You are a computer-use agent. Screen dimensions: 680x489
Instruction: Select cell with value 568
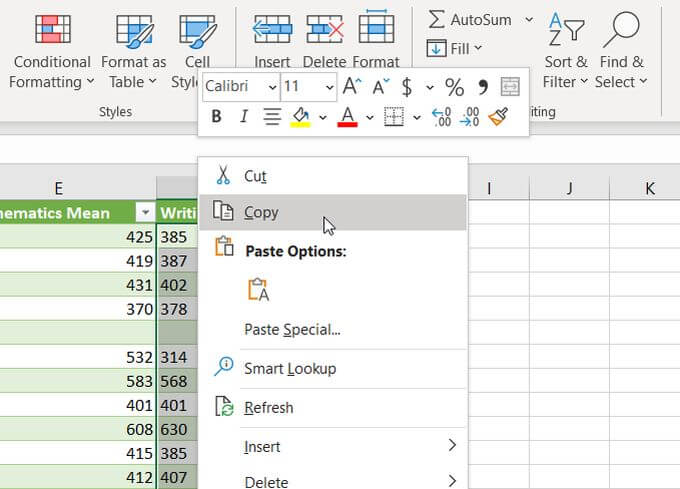click(x=177, y=381)
